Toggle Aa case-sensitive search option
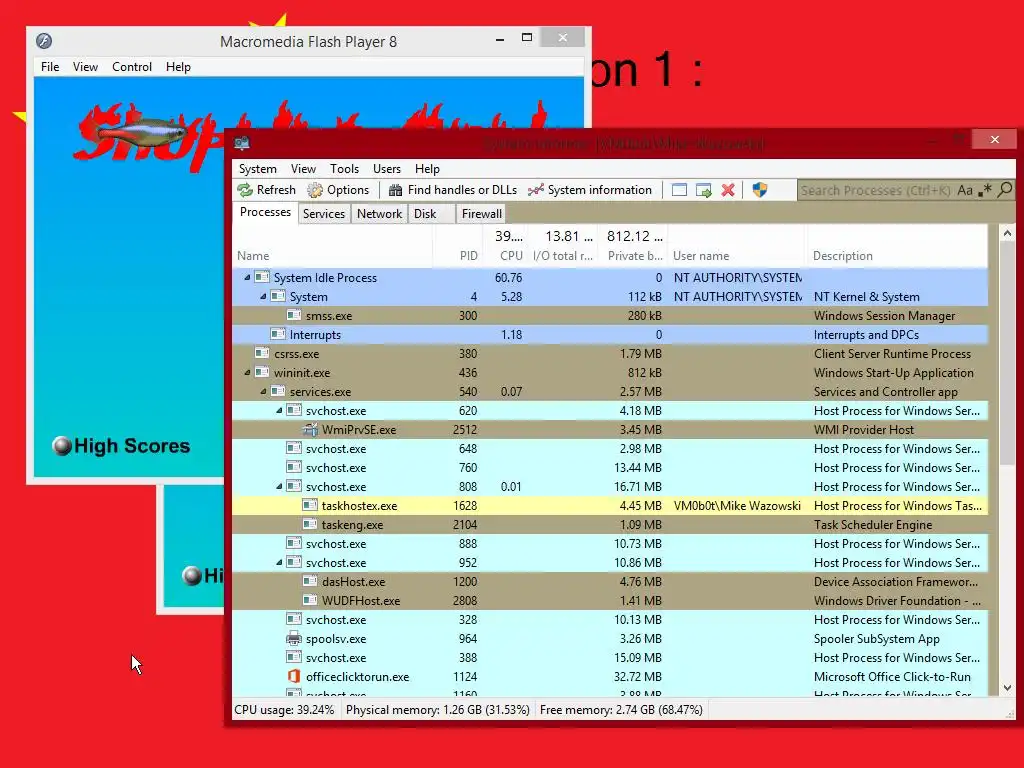The image size is (1024, 768). point(965,190)
